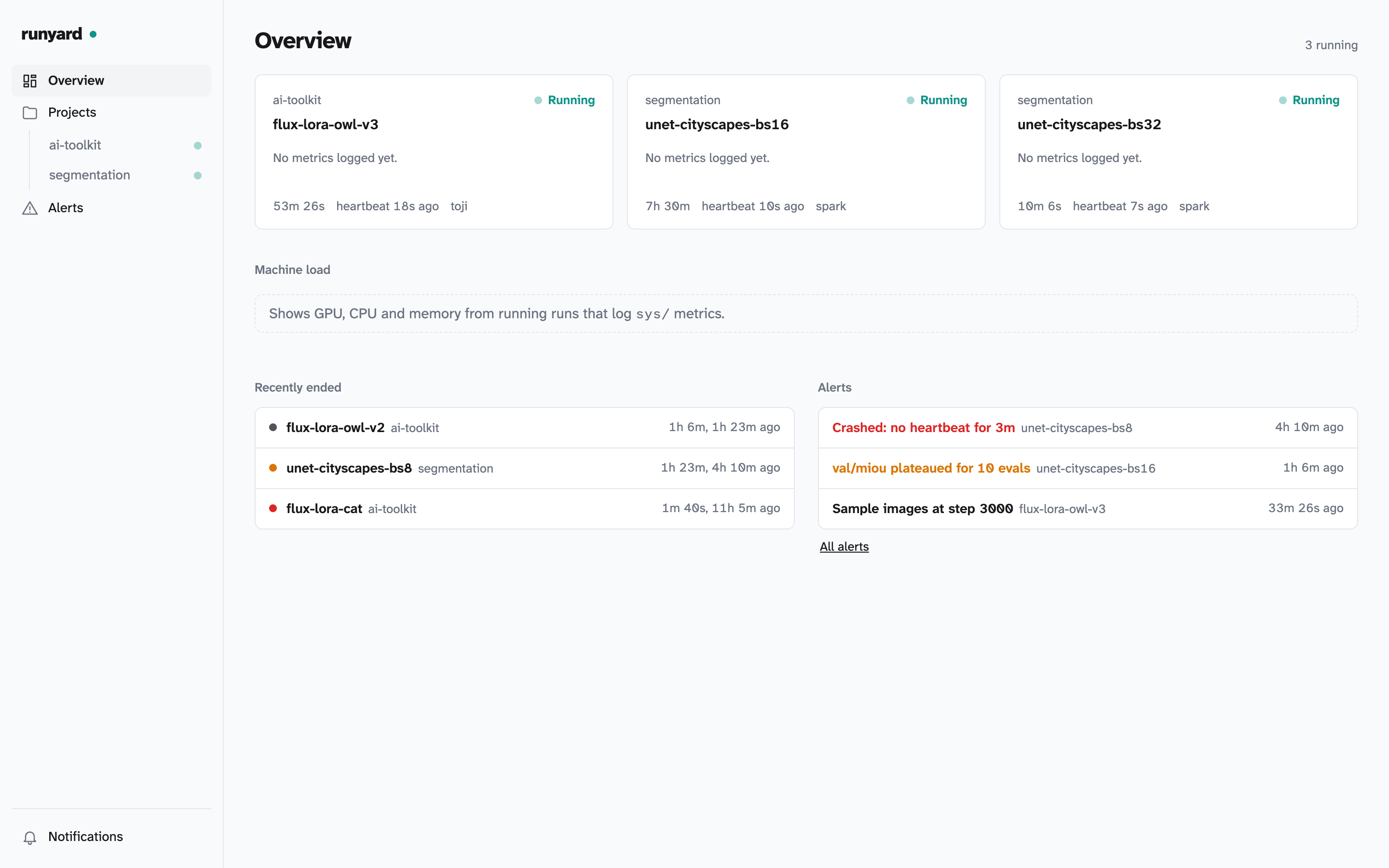
Task: Click the Overview dashboard icon in sidebar
Action: point(30,81)
